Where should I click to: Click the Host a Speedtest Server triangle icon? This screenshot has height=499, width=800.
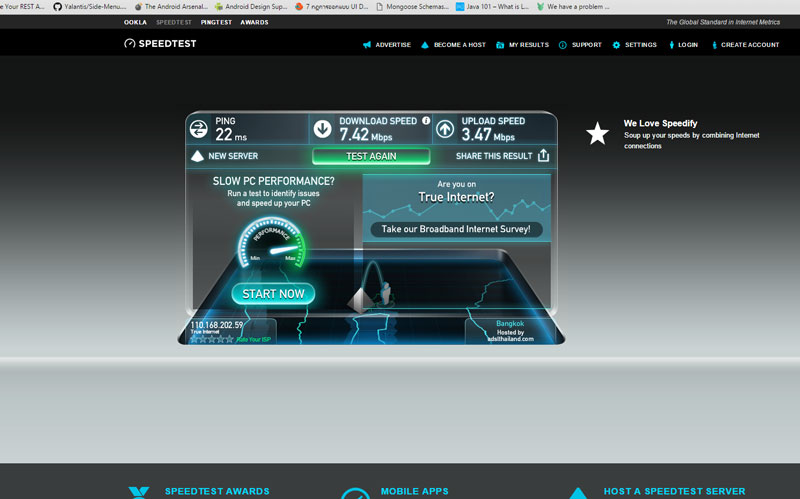coord(578,493)
